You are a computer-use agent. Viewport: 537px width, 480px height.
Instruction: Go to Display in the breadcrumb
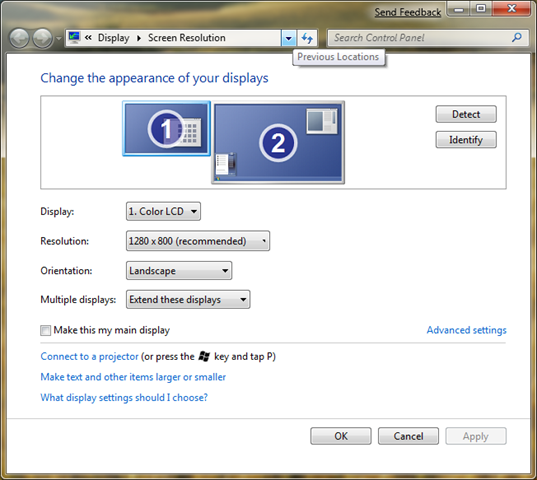tap(114, 38)
